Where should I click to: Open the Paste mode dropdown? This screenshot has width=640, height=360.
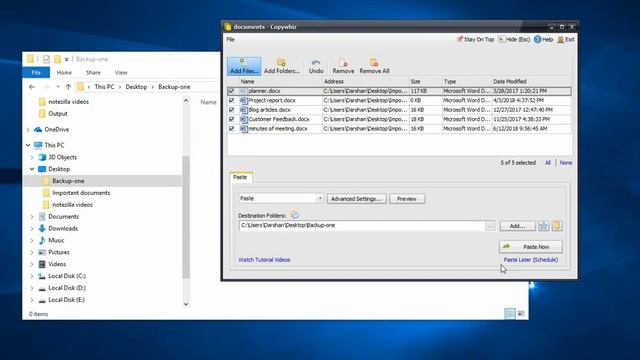320,198
